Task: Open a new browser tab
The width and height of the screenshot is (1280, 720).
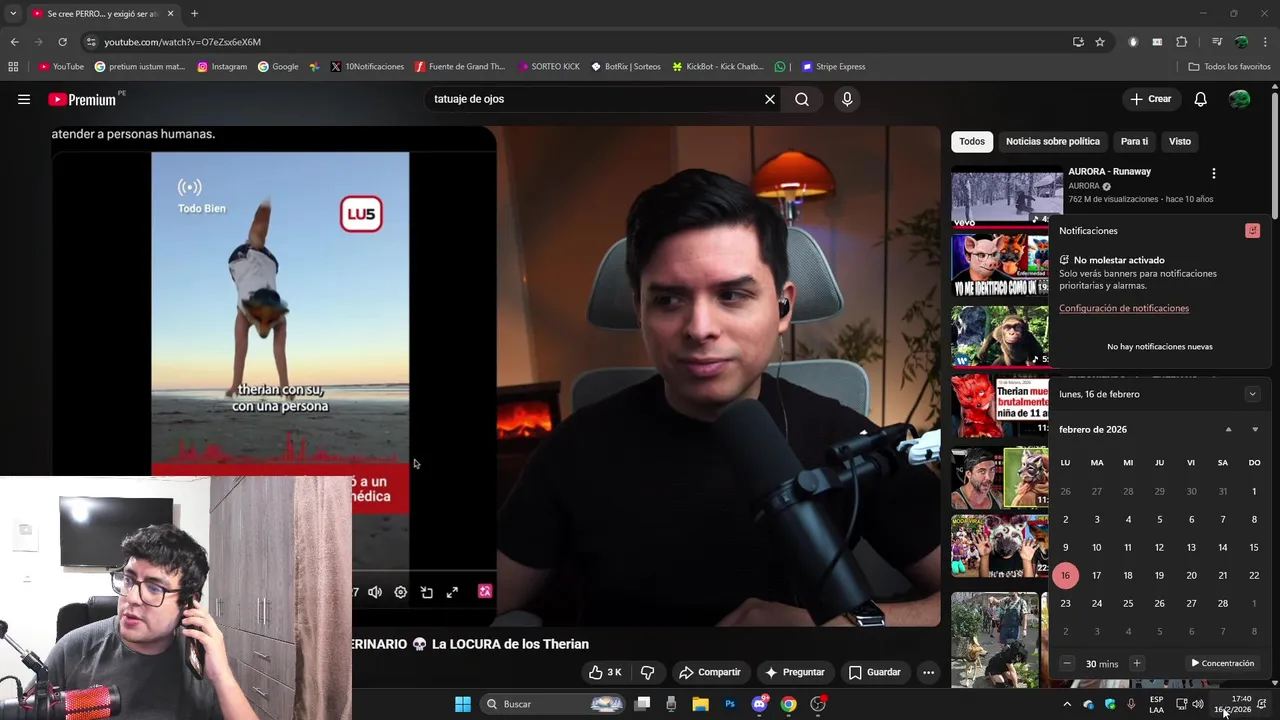Action: 194,14
